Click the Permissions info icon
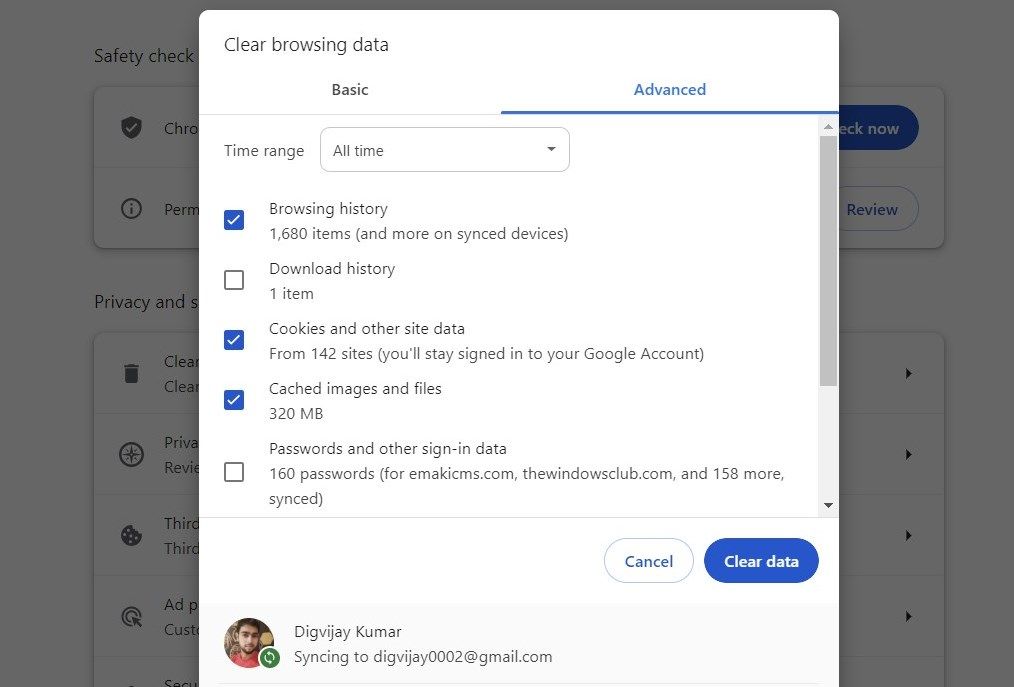Screen dimensions: 1014x687 click(131, 209)
